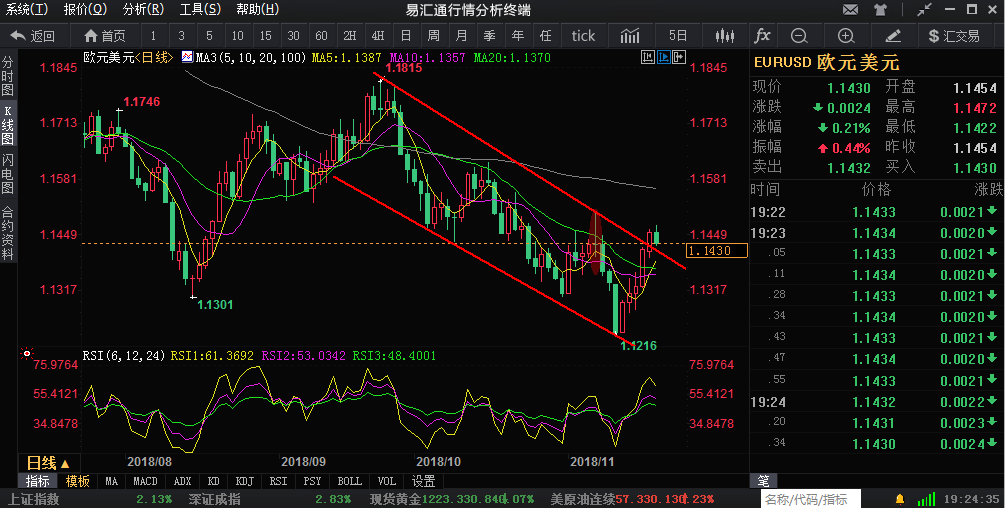1005x508 pixels.
Task: Select the 分时图 side panel tab
Action: tap(8, 76)
